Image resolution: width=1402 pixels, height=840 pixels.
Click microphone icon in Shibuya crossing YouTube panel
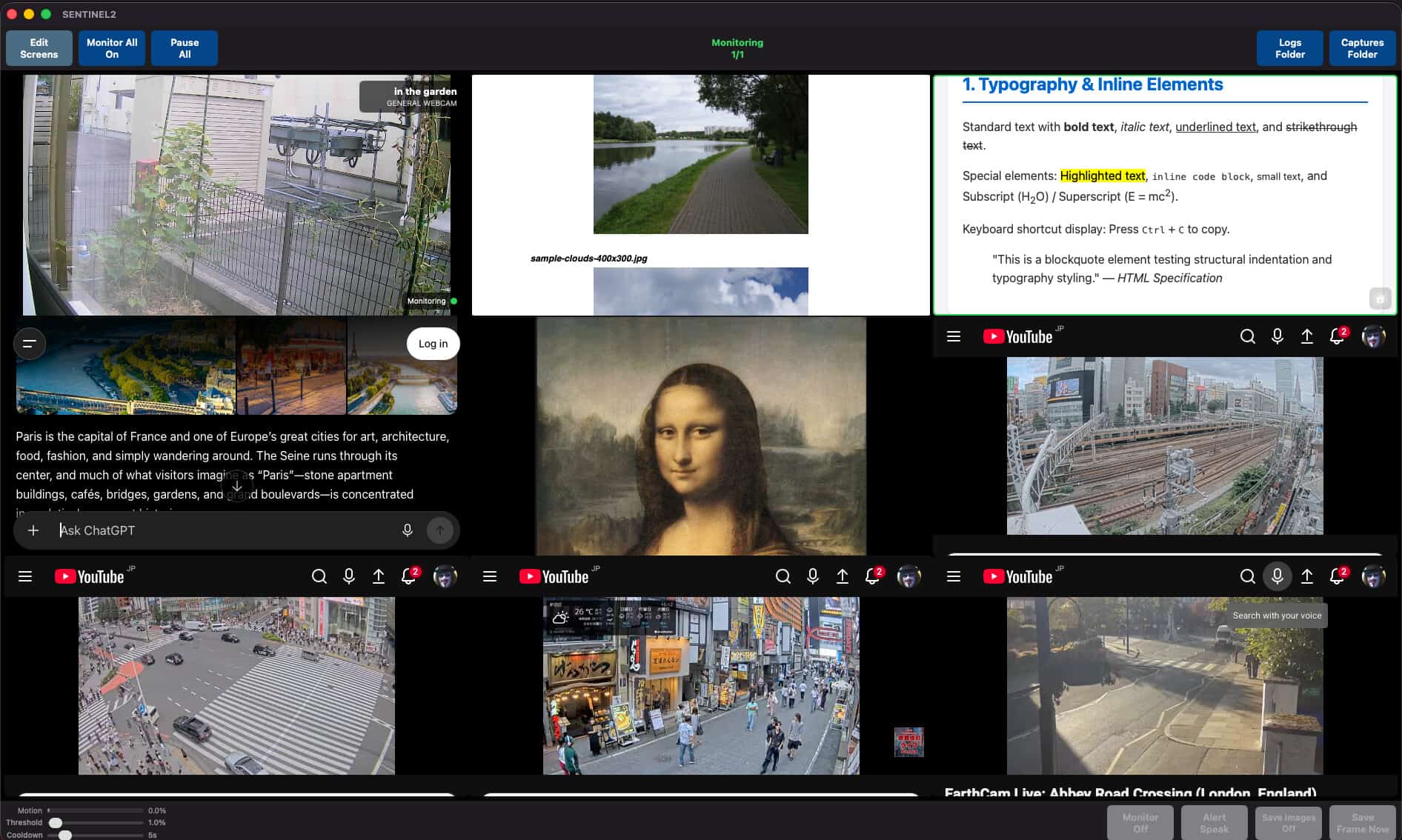pos(349,576)
